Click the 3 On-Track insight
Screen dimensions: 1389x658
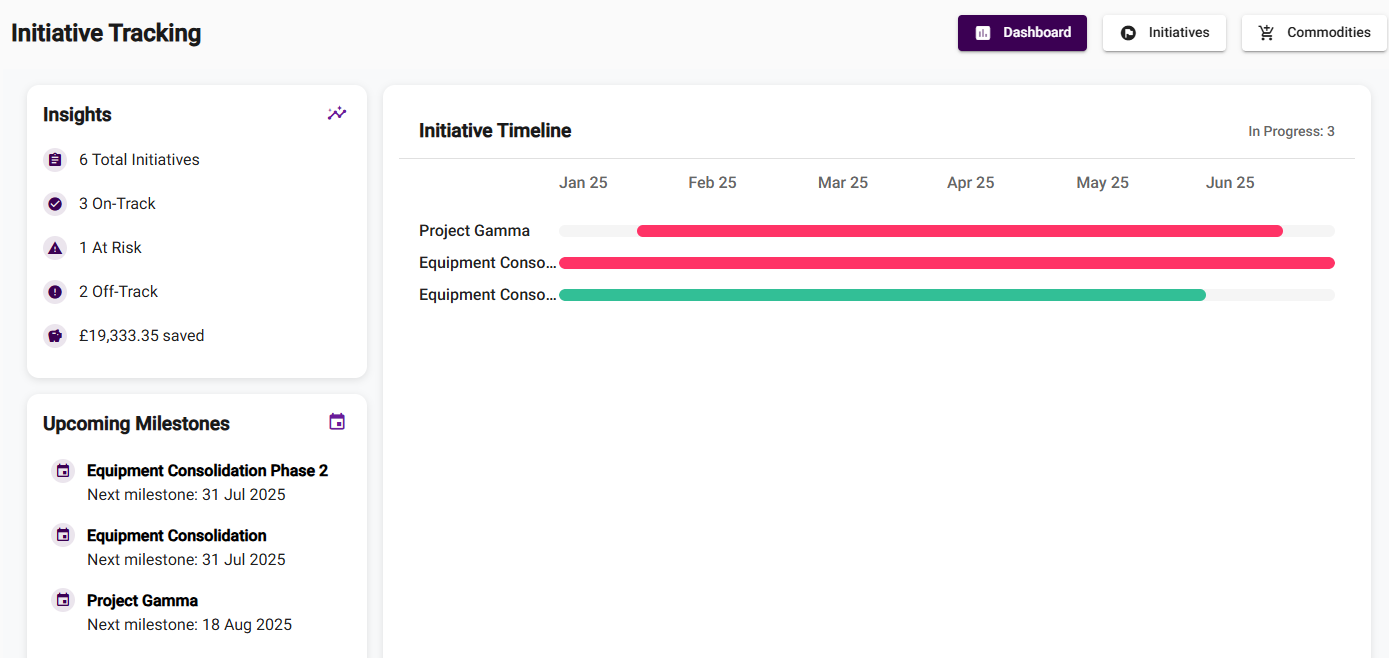117,204
